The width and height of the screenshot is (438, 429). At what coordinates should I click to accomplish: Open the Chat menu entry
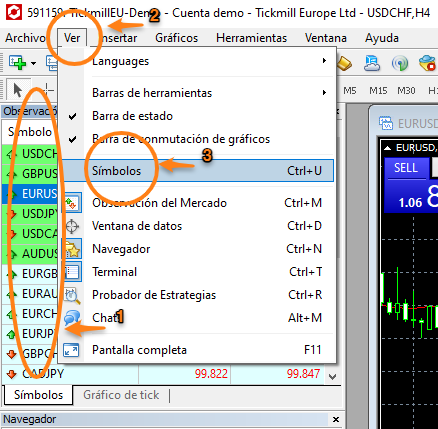click(x=197, y=318)
